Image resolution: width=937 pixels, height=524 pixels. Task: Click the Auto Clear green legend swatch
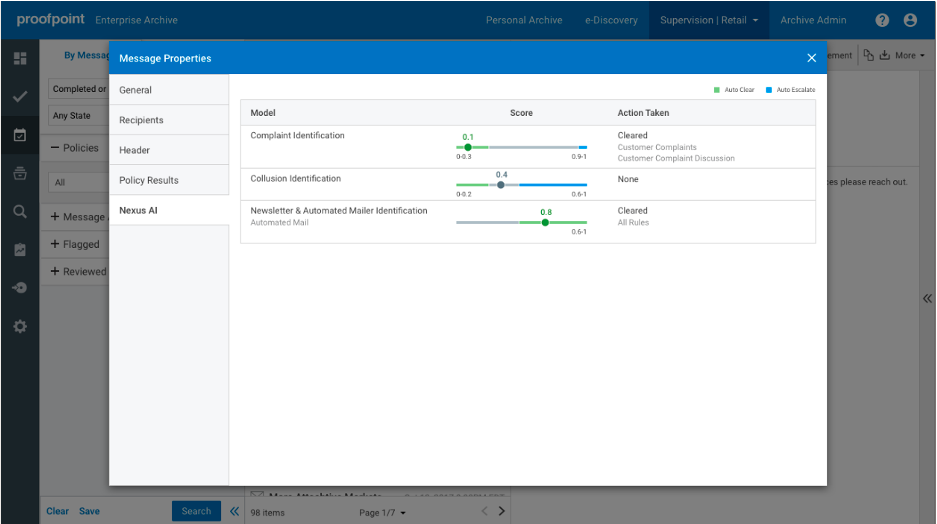coord(716,90)
